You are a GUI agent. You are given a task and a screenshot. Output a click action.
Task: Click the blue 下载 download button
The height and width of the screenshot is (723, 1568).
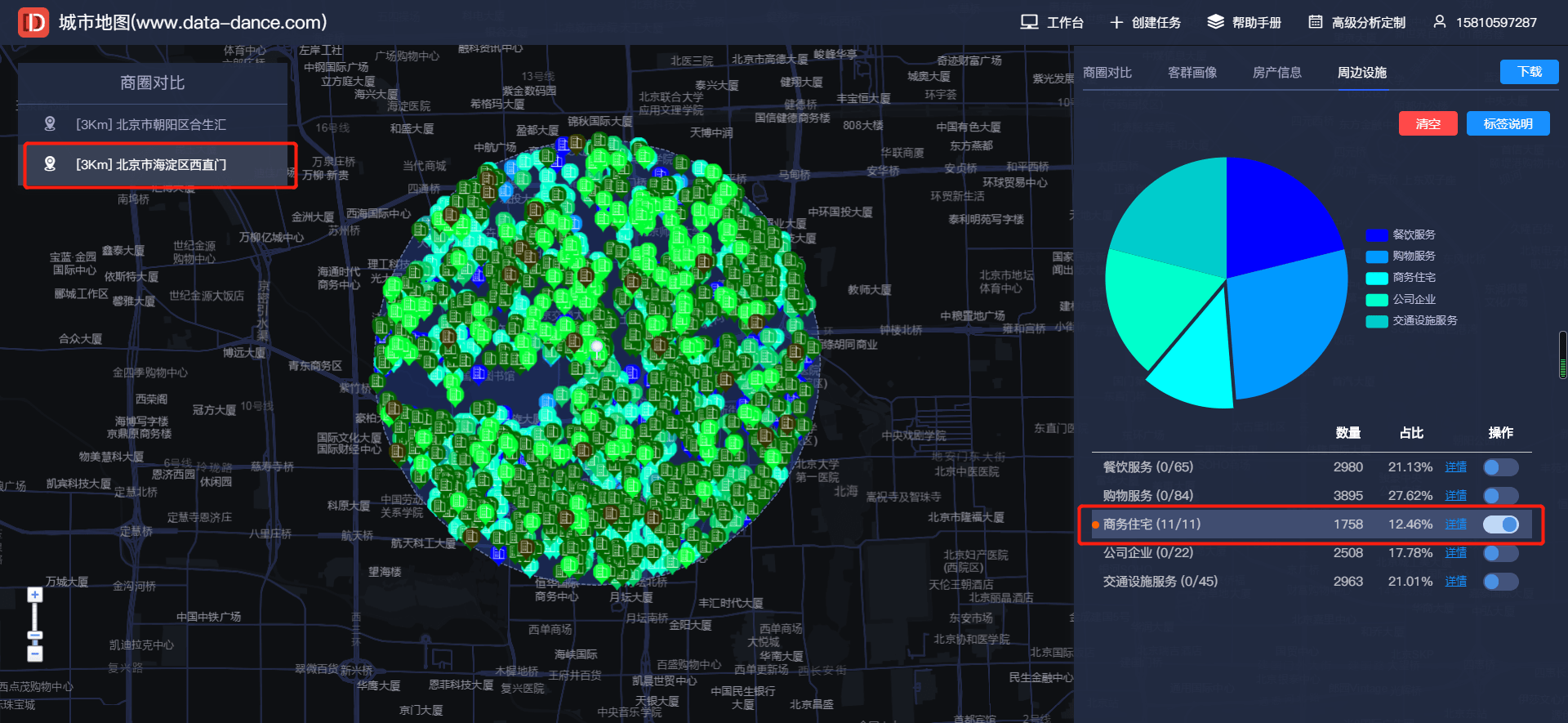(1529, 72)
